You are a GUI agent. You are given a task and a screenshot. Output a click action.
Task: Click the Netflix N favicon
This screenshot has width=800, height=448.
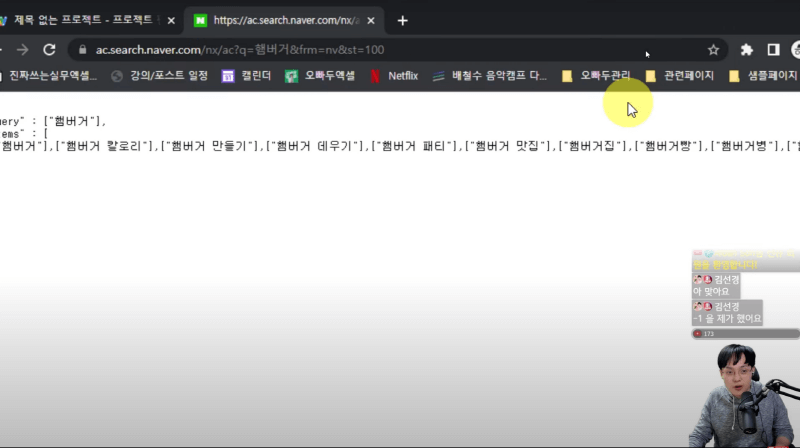(x=375, y=76)
